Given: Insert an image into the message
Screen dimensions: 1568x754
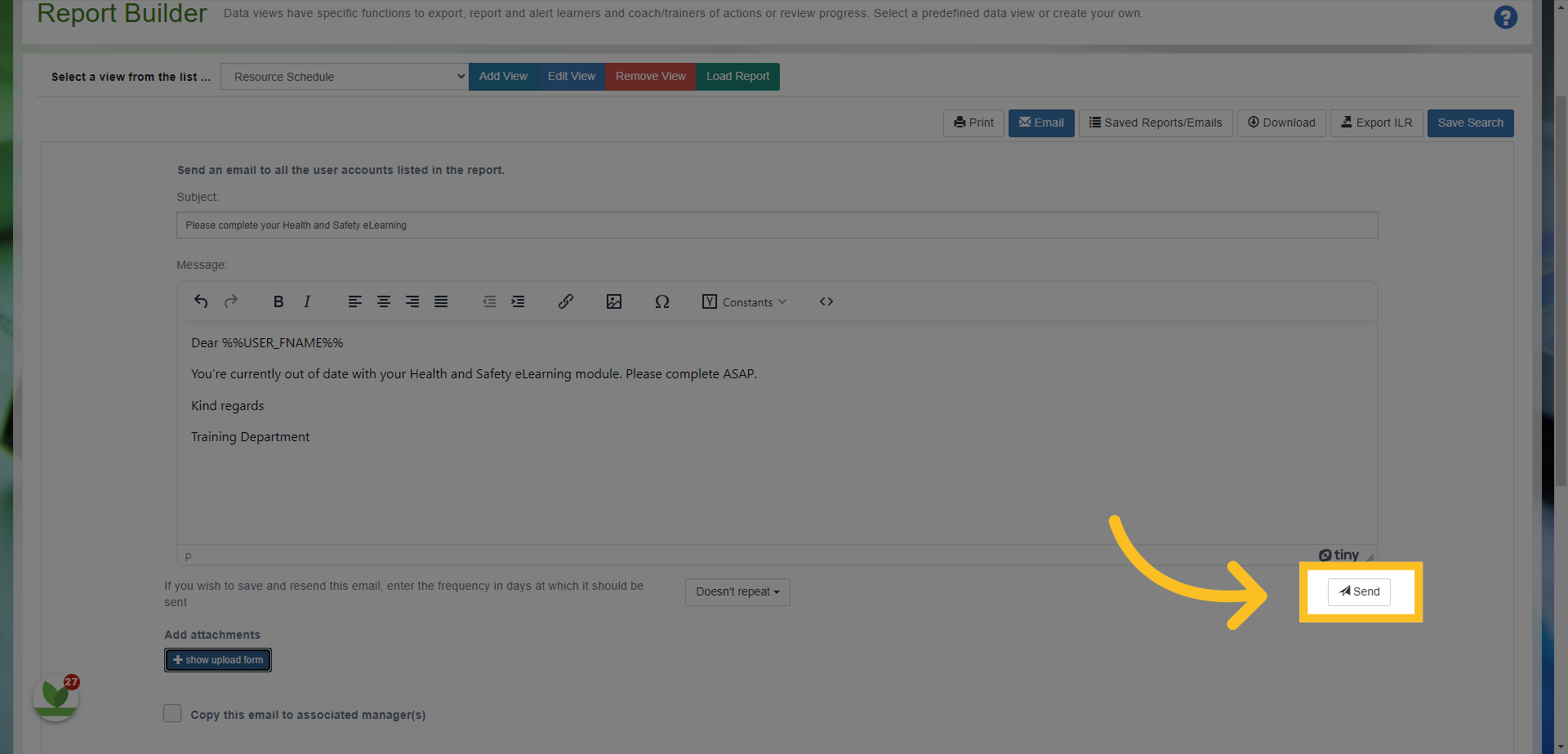Looking at the screenshot, I should click(x=614, y=301).
